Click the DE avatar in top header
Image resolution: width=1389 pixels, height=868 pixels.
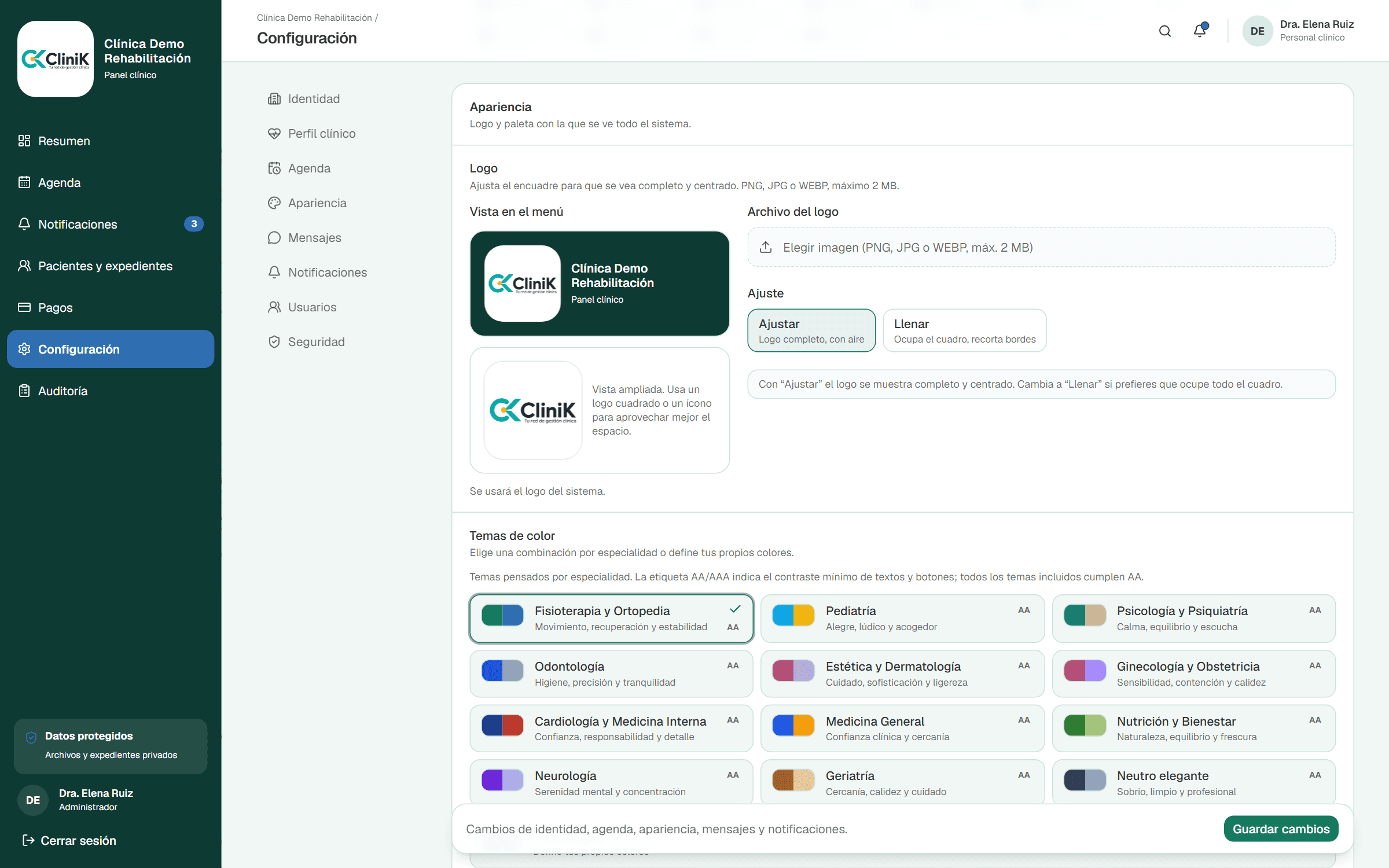[1257, 31]
